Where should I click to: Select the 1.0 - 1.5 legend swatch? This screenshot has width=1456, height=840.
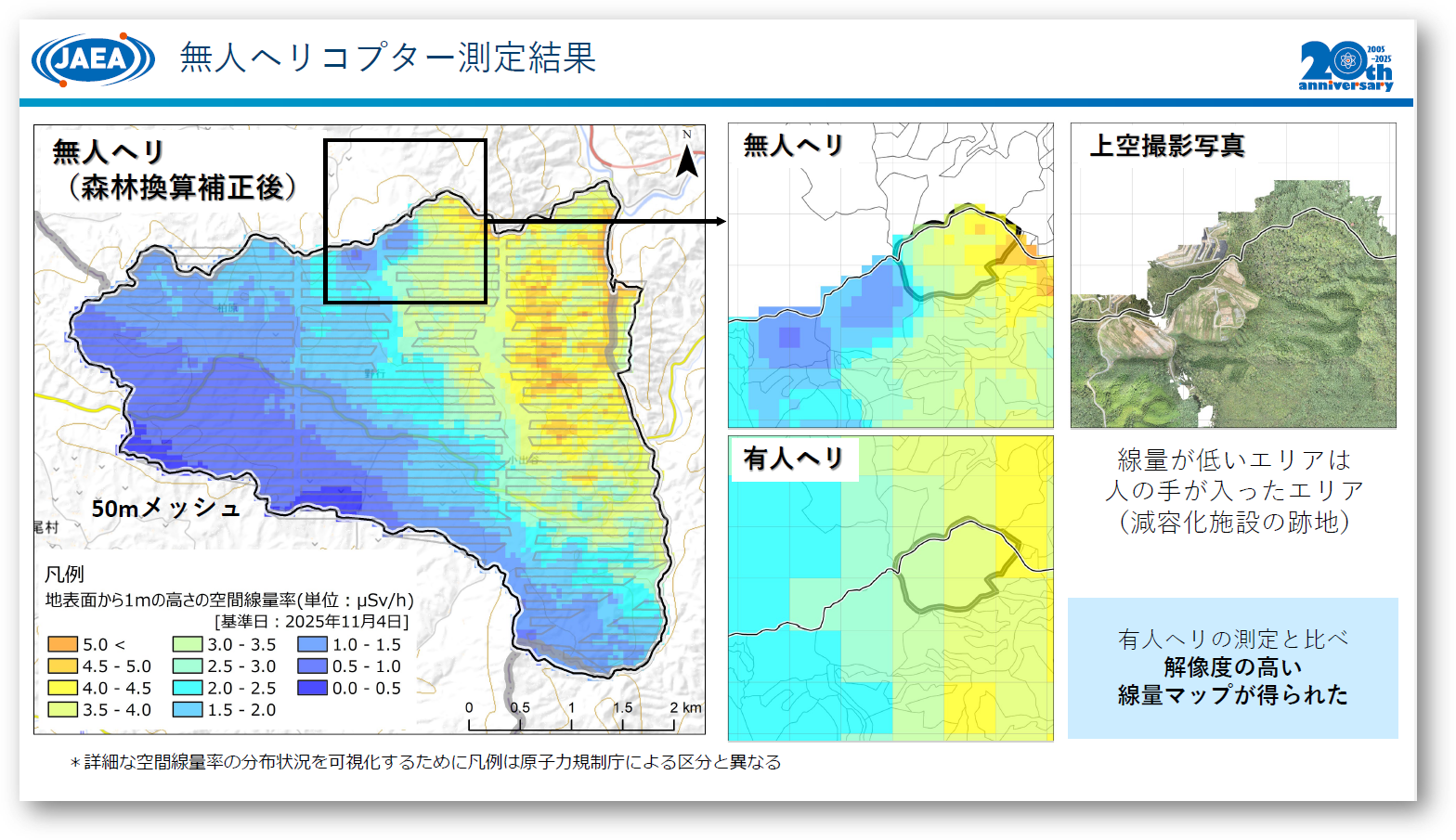[313, 644]
